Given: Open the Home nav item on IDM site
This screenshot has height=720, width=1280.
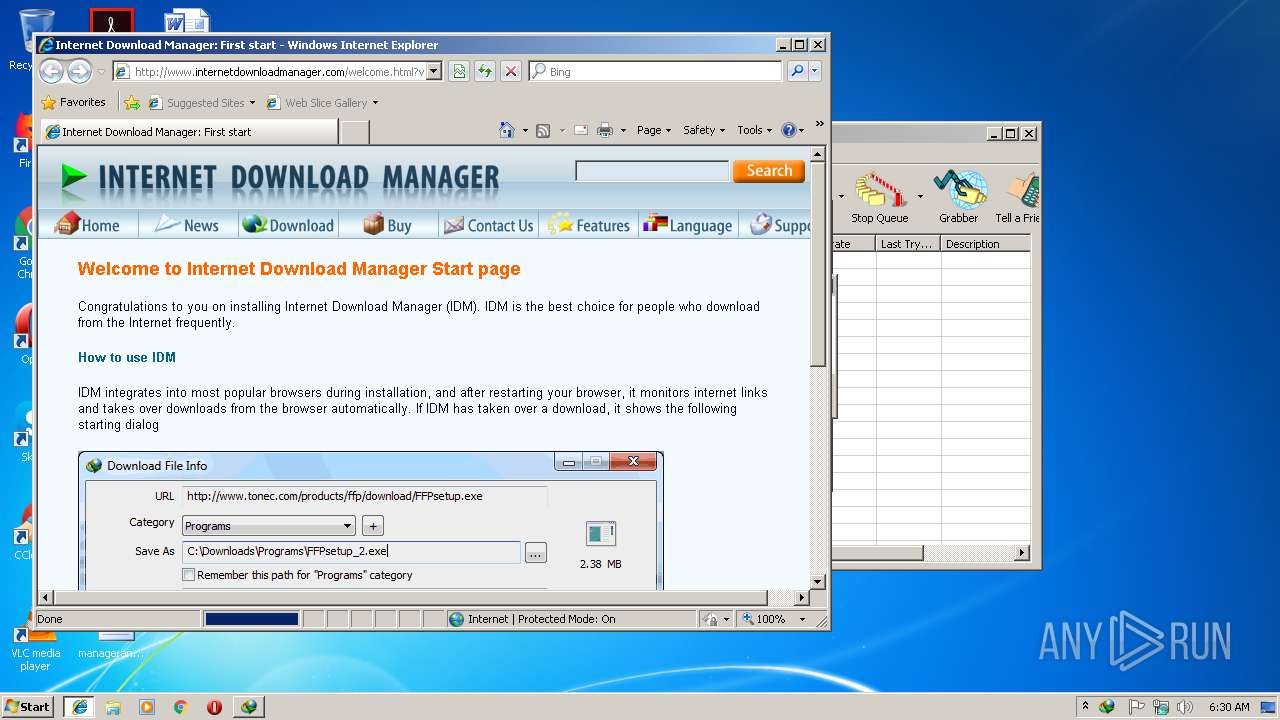Looking at the screenshot, I should (88, 225).
